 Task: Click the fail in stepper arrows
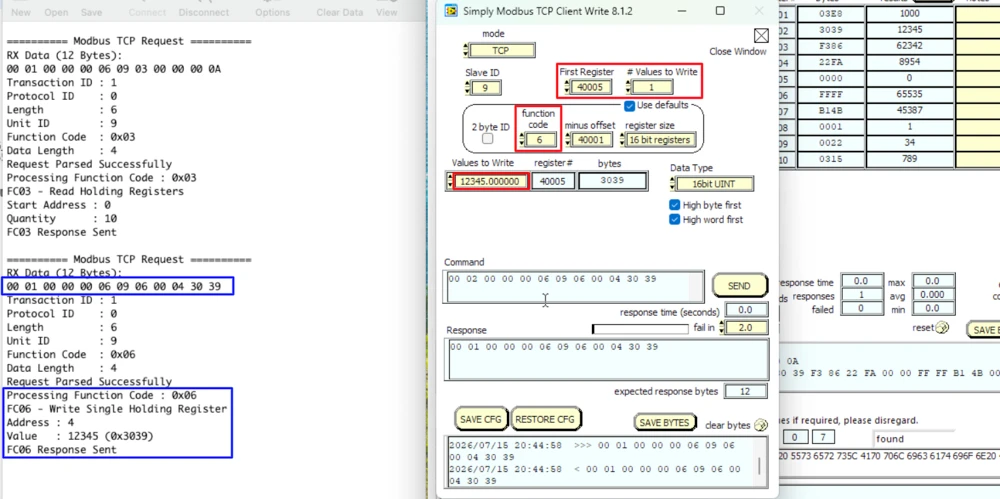(722, 328)
